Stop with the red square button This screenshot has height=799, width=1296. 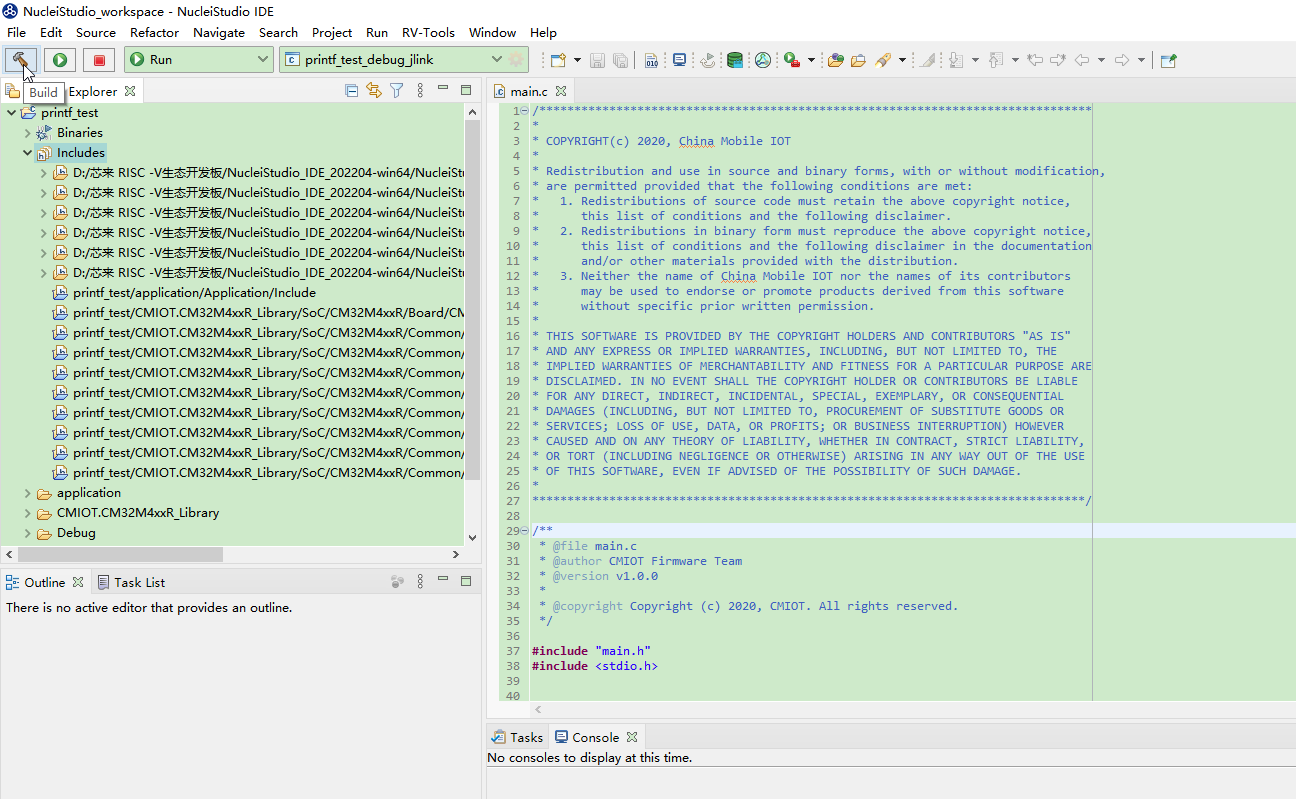tap(99, 60)
